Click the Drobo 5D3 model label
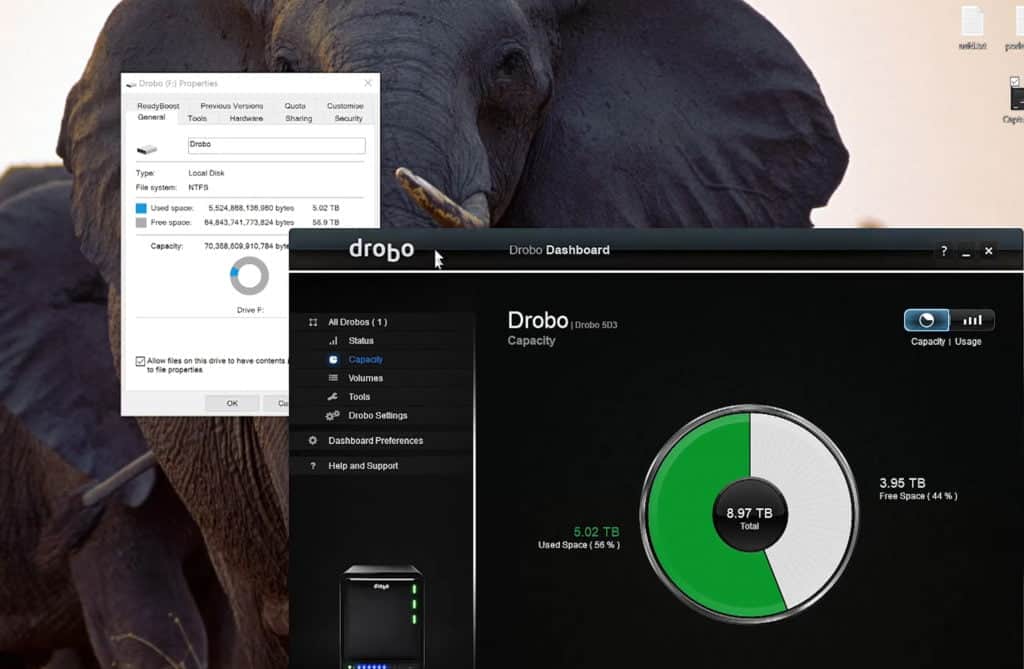The image size is (1024, 669). 596,325
